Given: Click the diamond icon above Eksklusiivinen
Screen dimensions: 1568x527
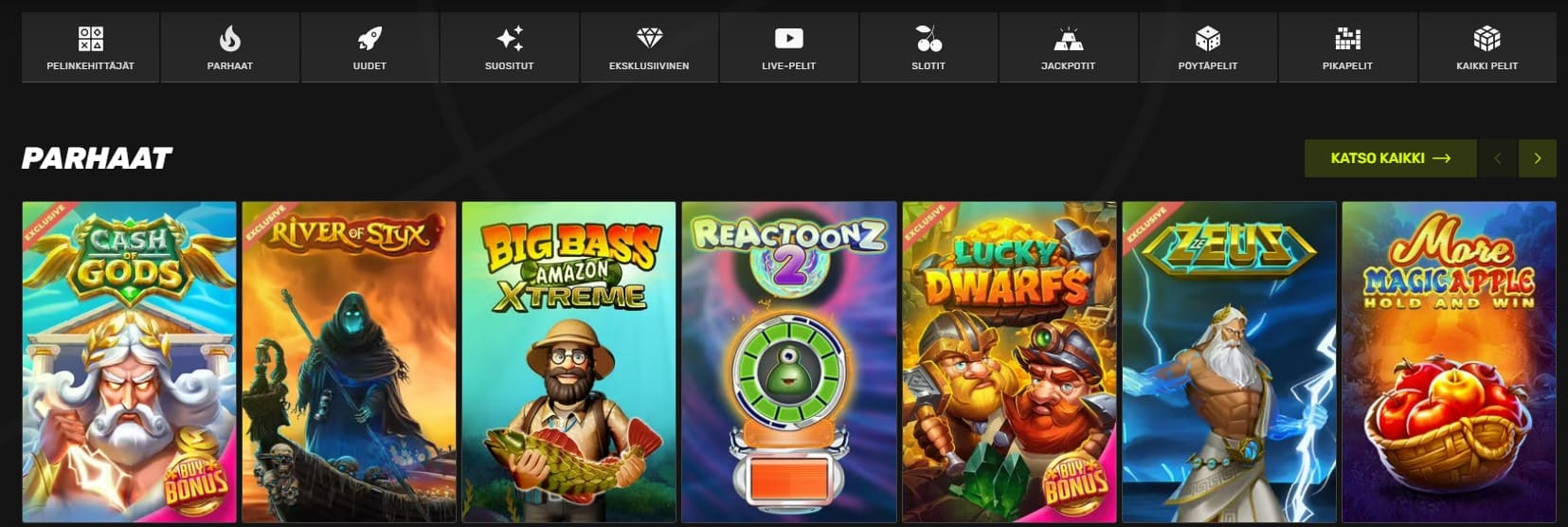Looking at the screenshot, I should [x=649, y=39].
